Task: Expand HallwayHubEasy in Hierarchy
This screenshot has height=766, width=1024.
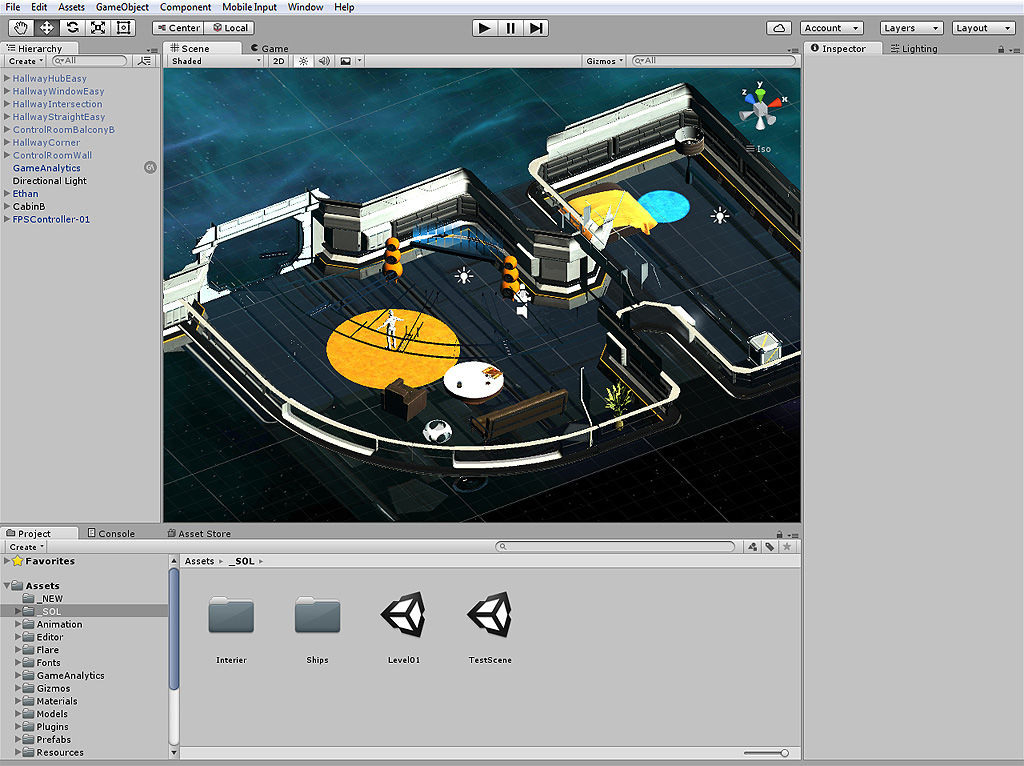Action: click(x=7, y=78)
